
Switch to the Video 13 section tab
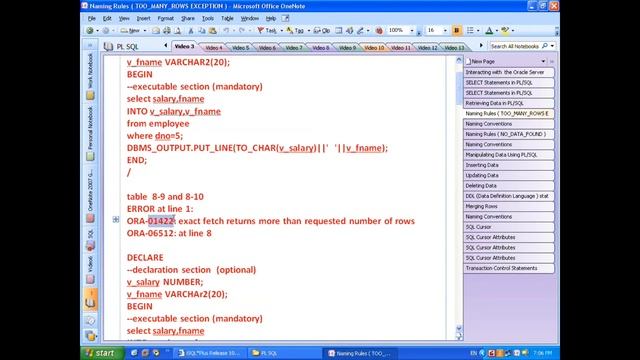(x=454, y=48)
